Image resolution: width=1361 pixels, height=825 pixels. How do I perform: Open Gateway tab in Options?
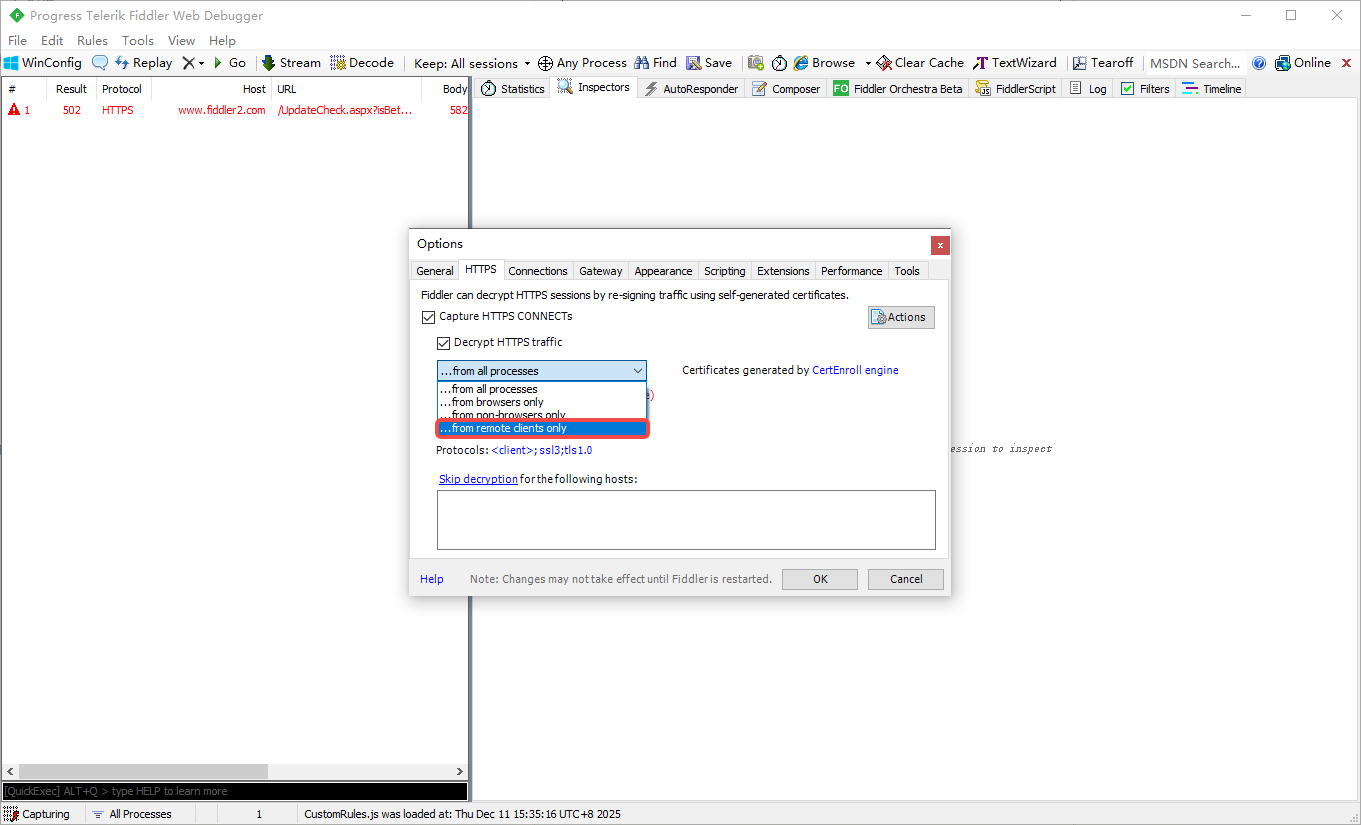pos(601,271)
